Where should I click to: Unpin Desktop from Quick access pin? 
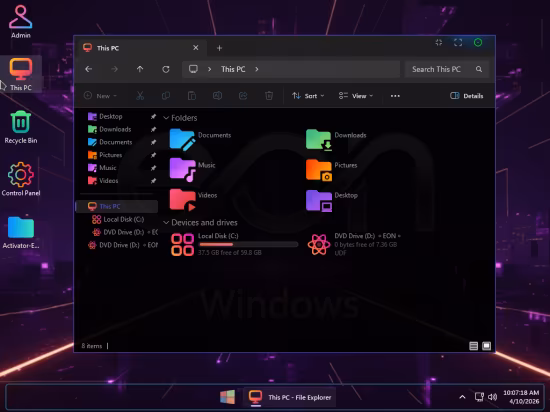[153, 116]
